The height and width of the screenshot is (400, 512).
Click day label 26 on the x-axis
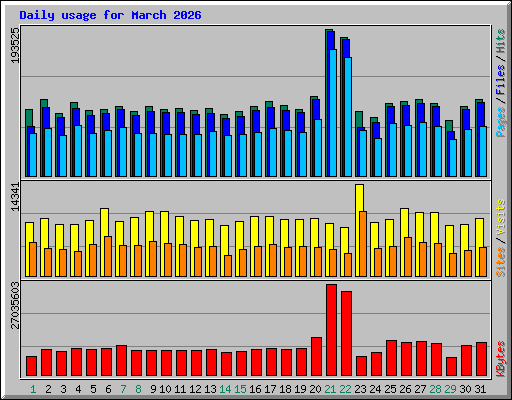(x=405, y=389)
